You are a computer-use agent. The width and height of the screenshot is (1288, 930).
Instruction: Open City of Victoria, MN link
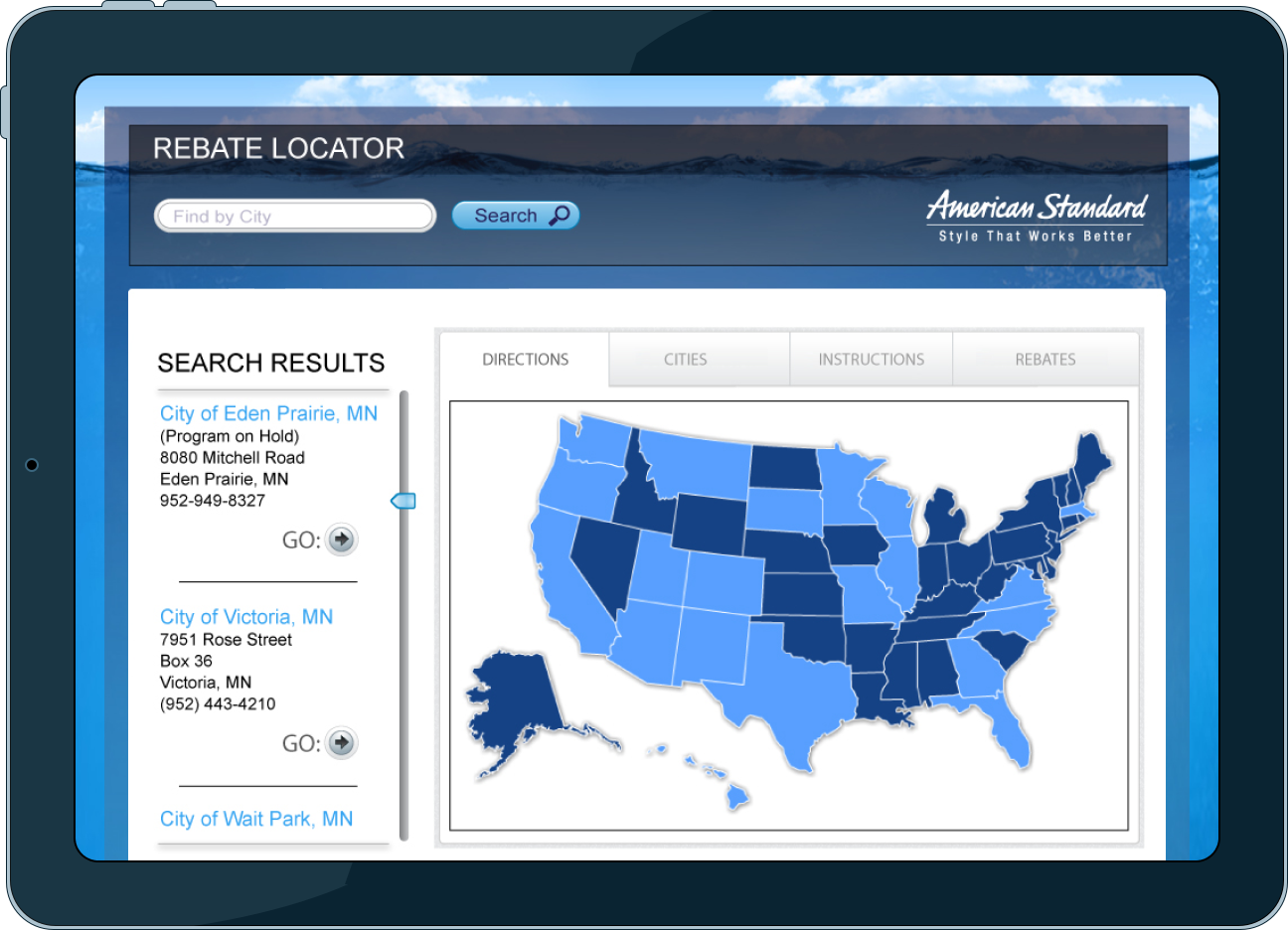(246, 617)
